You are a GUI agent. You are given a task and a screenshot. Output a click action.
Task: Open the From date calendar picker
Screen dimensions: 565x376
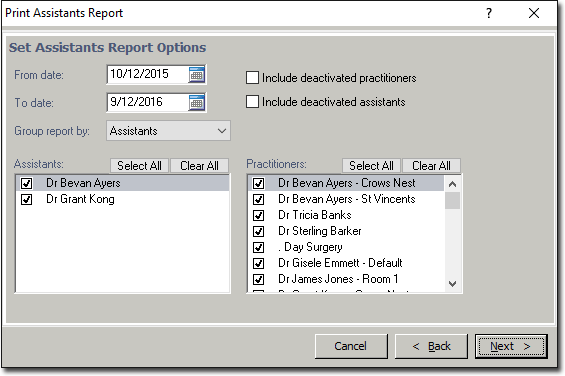197,74
